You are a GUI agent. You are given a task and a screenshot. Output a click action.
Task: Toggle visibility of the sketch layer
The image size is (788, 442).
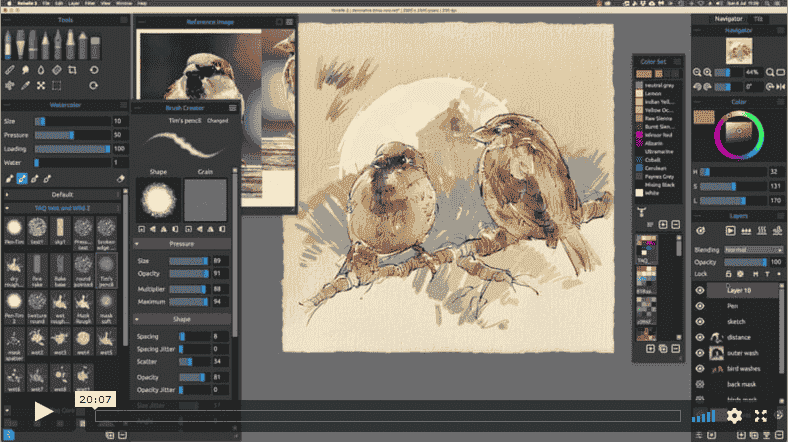point(700,321)
